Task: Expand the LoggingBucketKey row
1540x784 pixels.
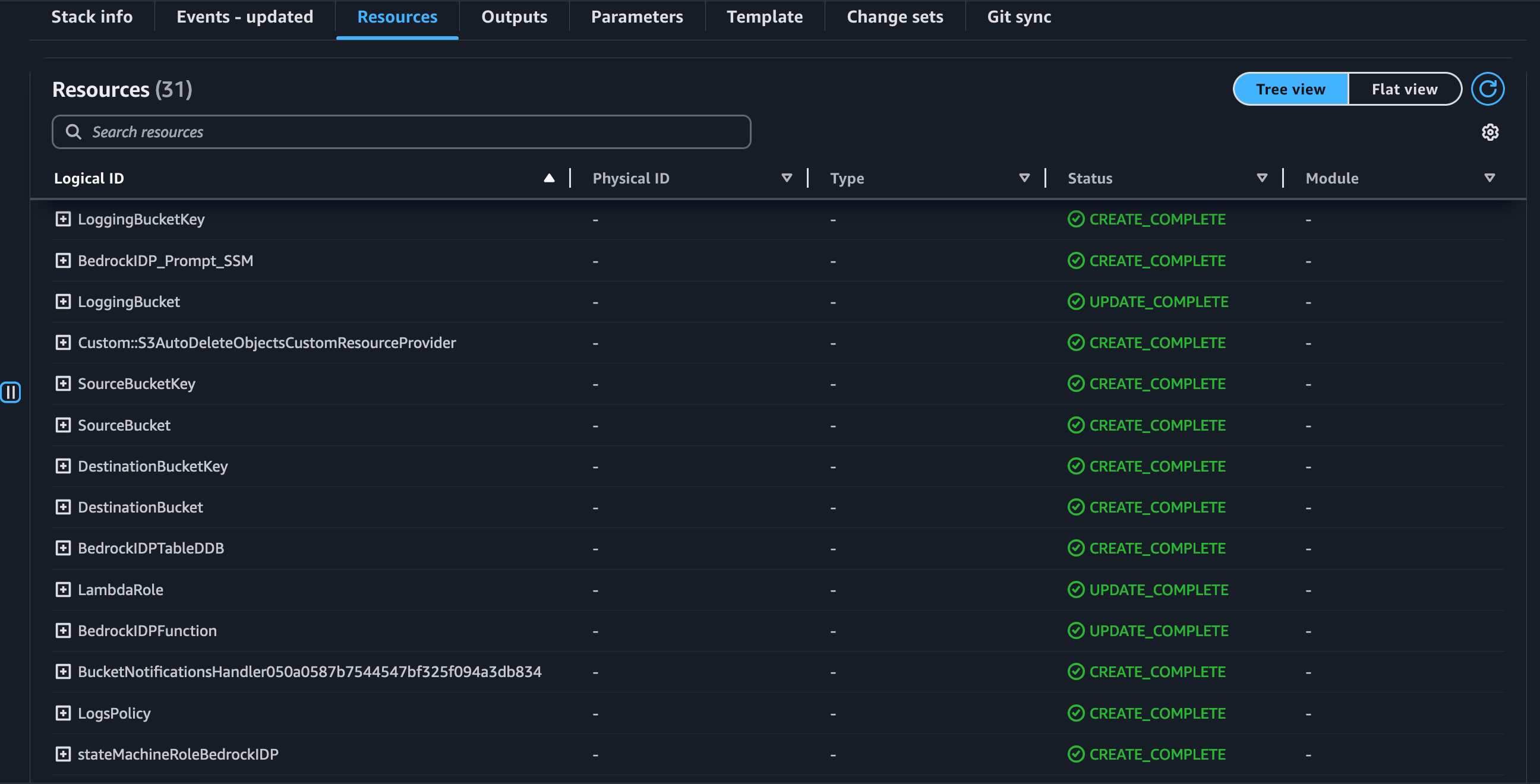Action: [63, 219]
